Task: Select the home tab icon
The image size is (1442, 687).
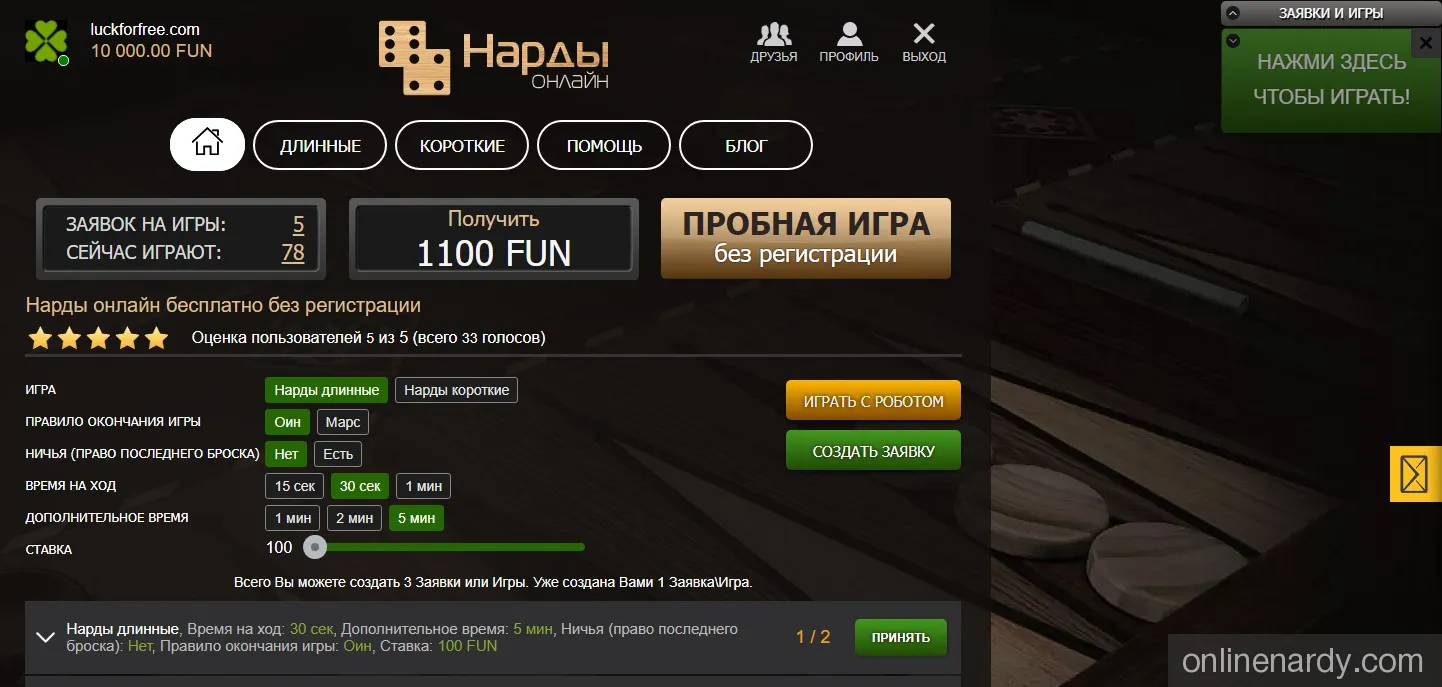Action: coord(206,144)
